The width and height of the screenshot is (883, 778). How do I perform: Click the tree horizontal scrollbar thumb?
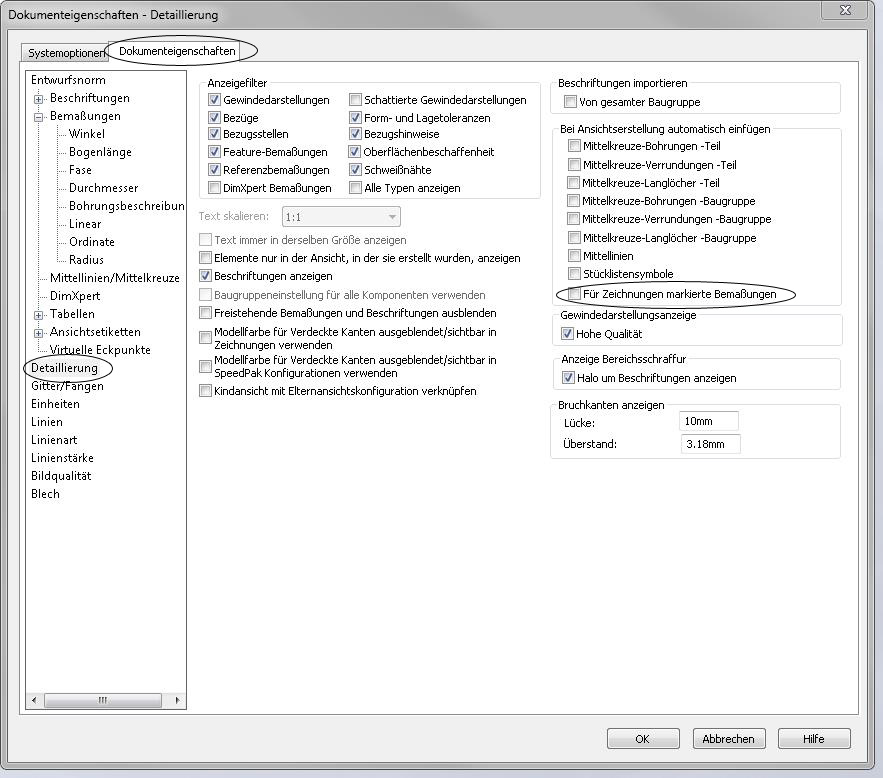(103, 700)
